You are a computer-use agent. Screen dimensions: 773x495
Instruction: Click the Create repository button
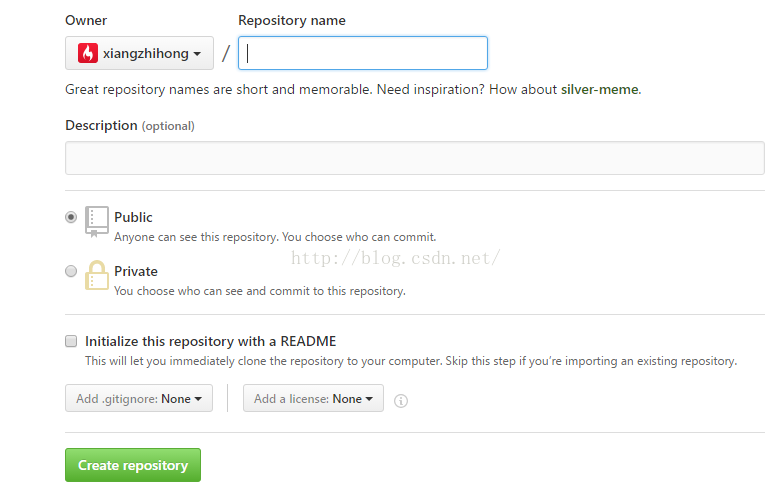pos(133,465)
